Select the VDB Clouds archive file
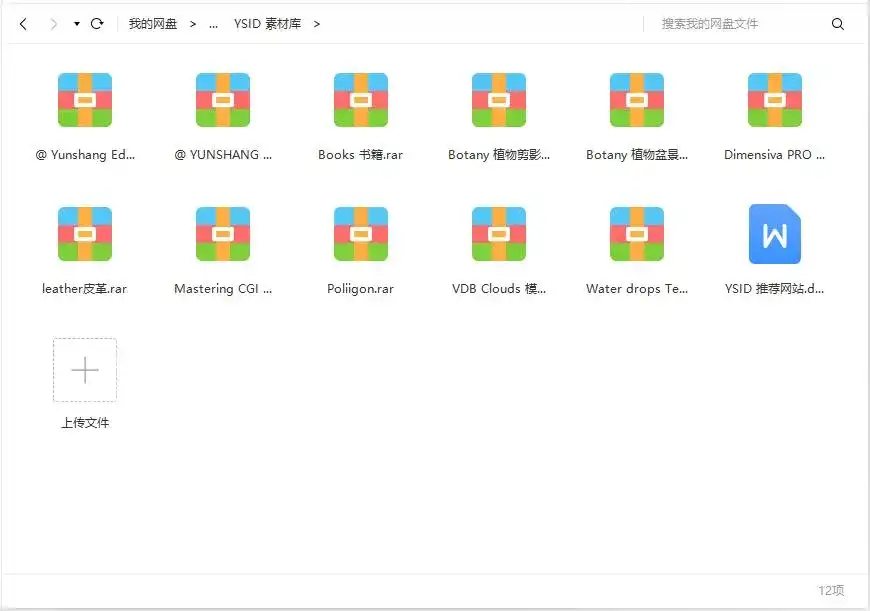This screenshot has height=611, width=870. pos(499,235)
